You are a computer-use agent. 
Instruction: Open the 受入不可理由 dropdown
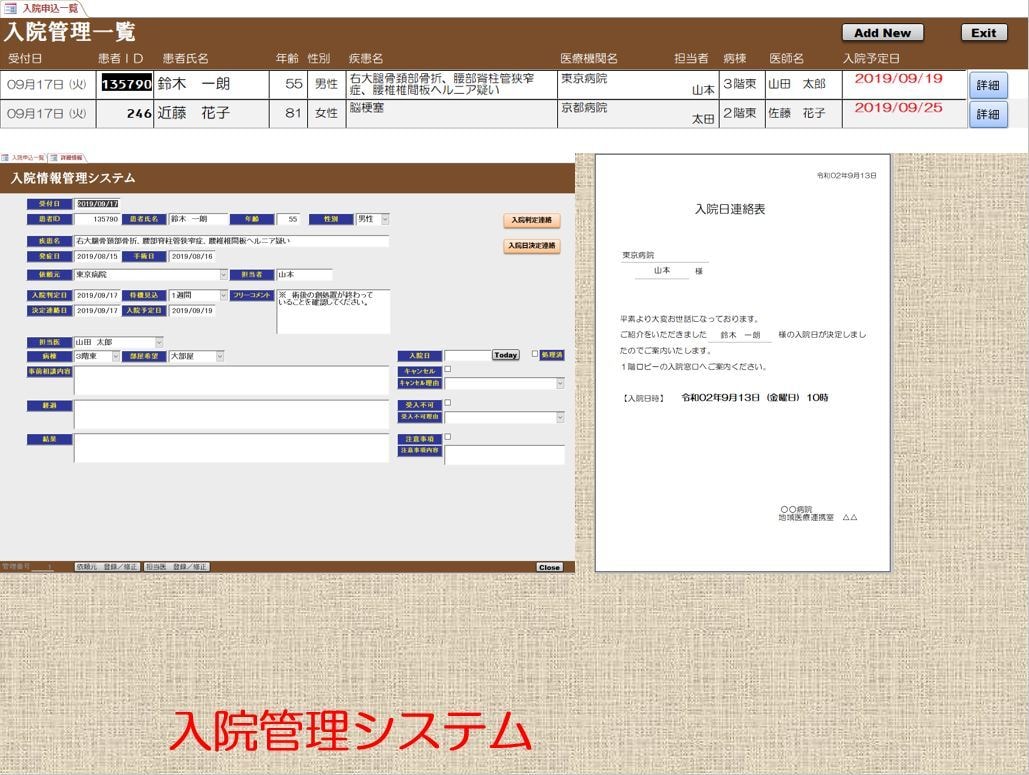[560, 417]
